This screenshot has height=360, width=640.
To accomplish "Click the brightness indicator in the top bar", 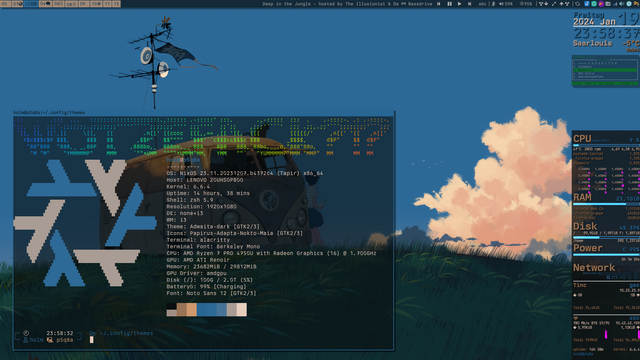I will pos(526,4).
